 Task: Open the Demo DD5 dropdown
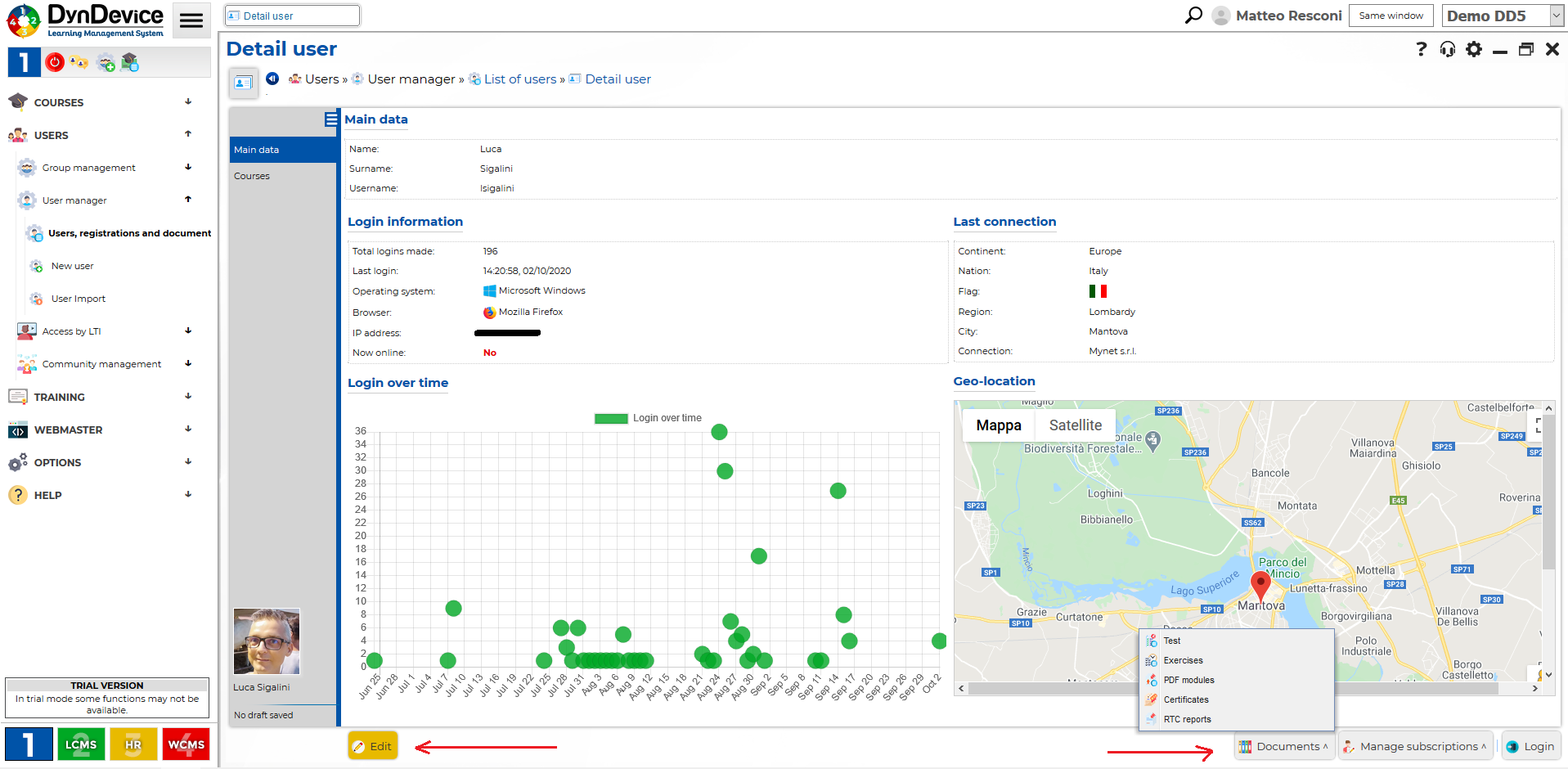[x=1503, y=16]
